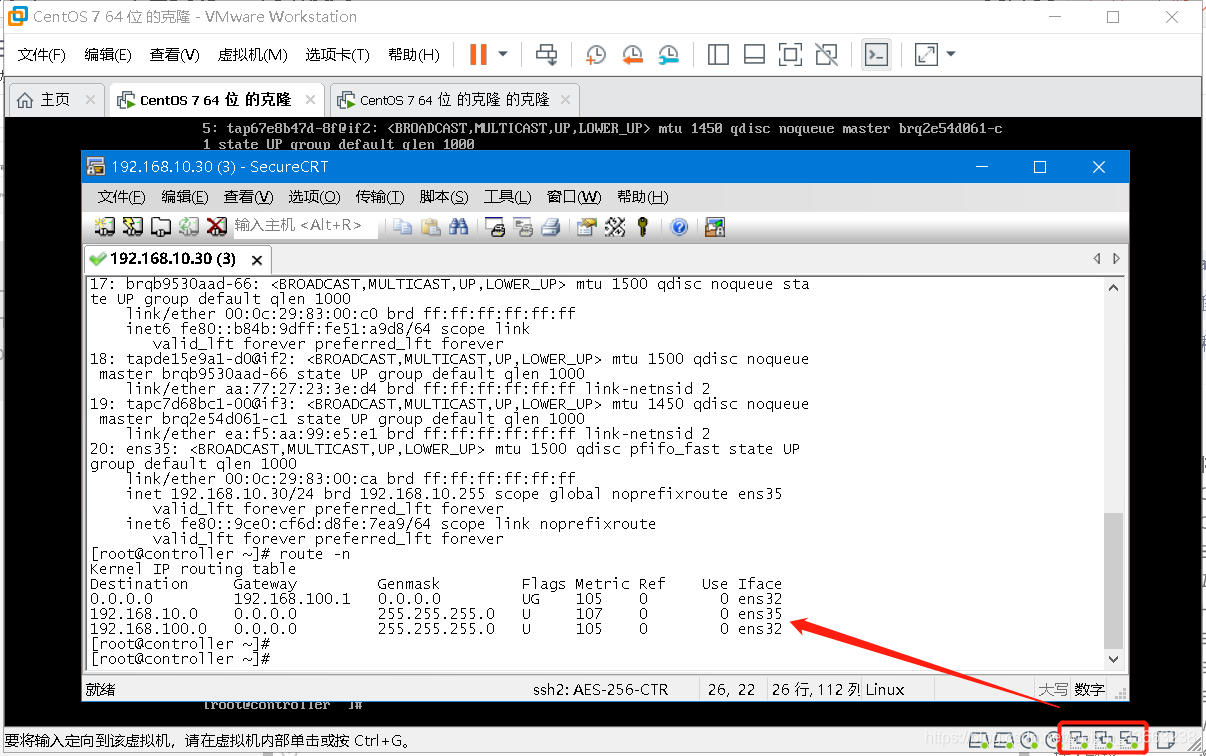
Task: Open the power options dropdown beside pause
Action: (503, 54)
